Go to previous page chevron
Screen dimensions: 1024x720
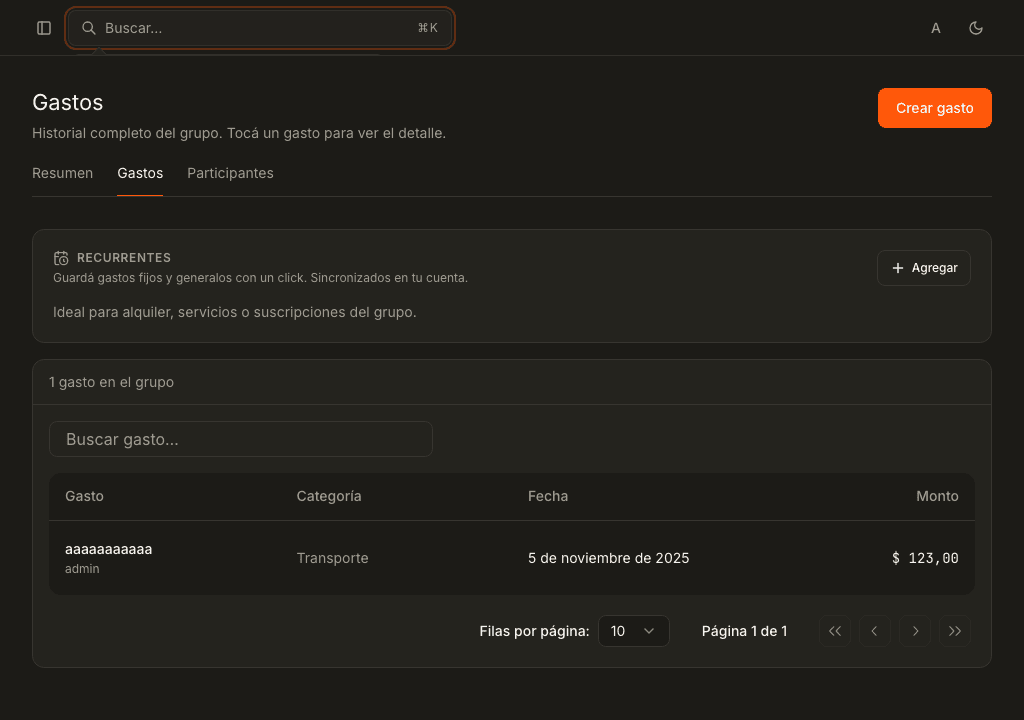click(875, 631)
